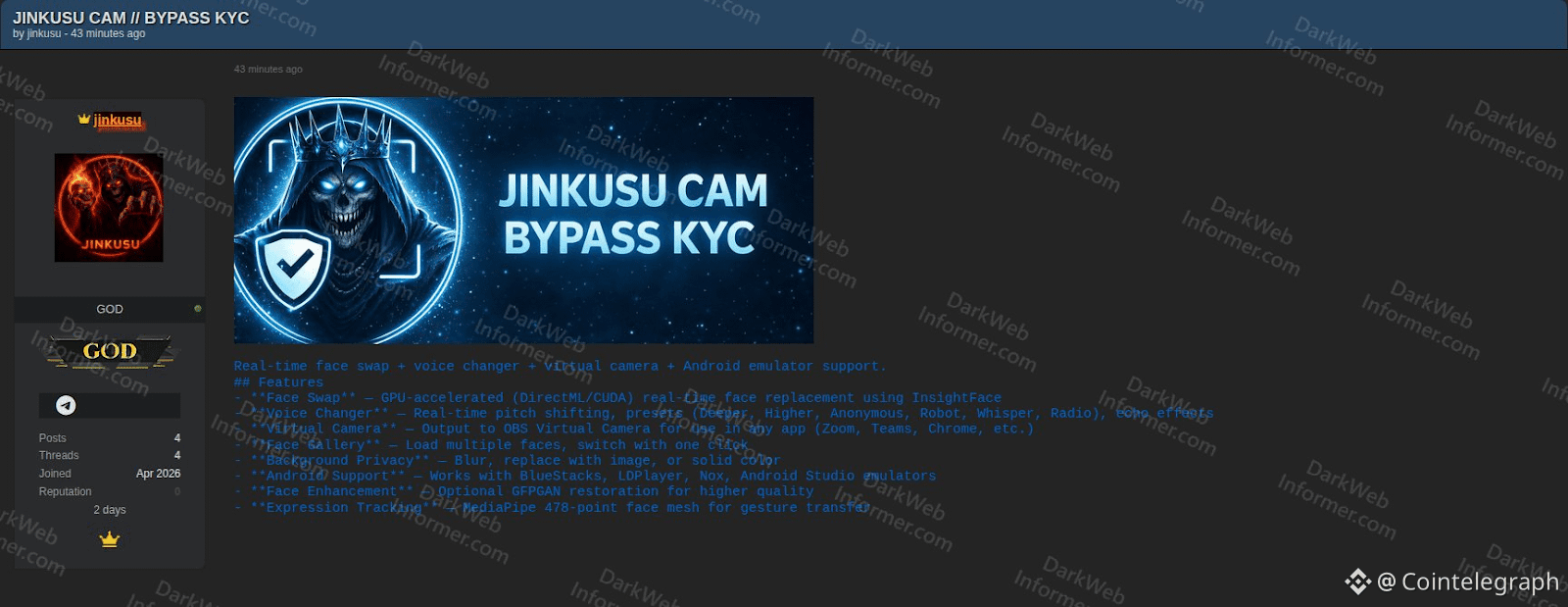Viewport: 1568px width, 607px height.
Task: Open the JINKUSU CAM BYPASS KYC banner image
Action: coord(523,220)
